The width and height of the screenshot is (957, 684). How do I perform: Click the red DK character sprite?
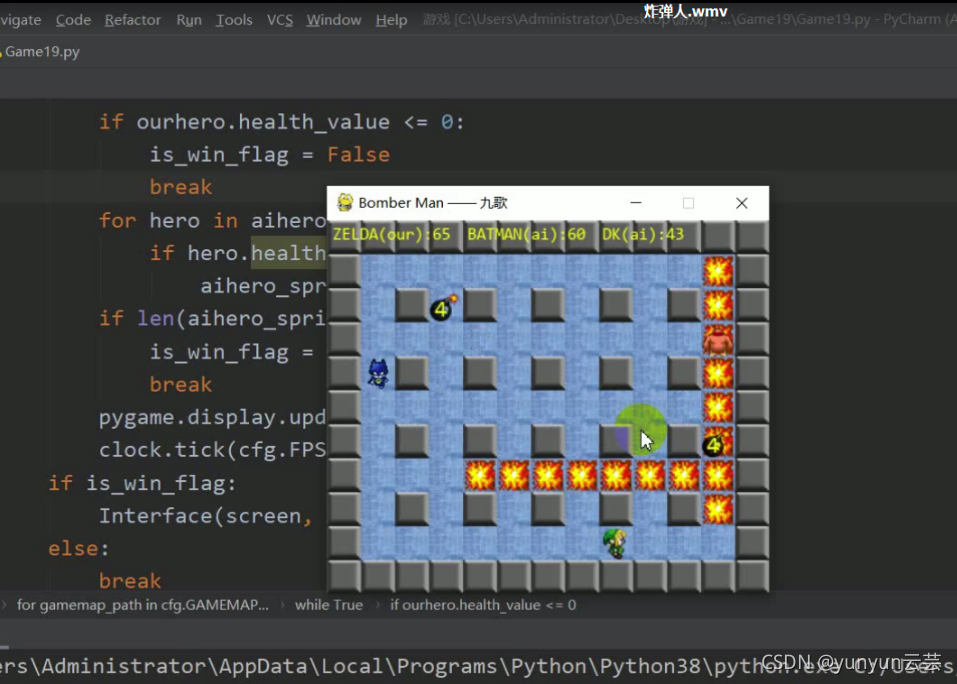[x=718, y=339]
